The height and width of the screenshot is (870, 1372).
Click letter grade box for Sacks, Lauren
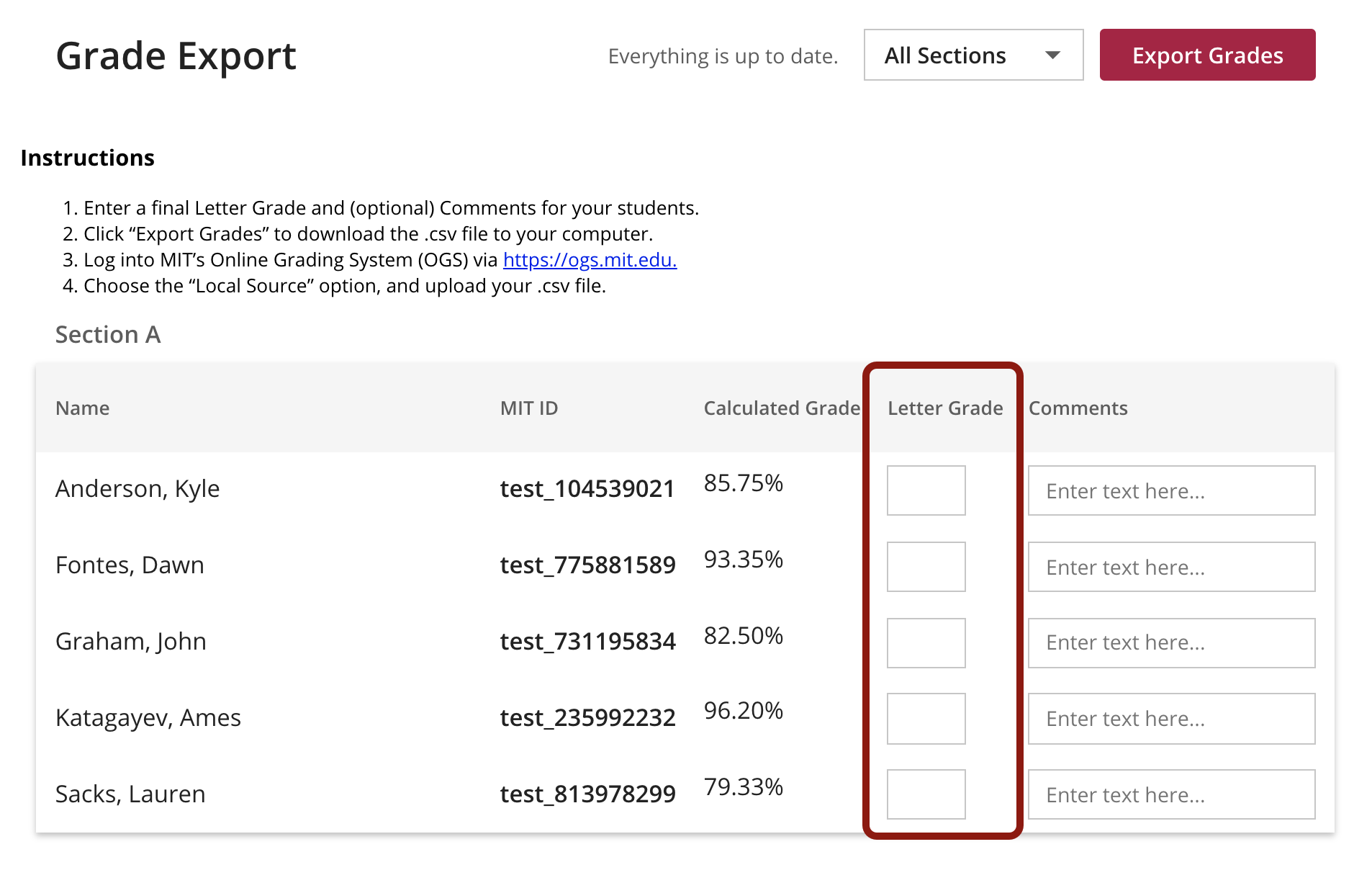point(926,794)
